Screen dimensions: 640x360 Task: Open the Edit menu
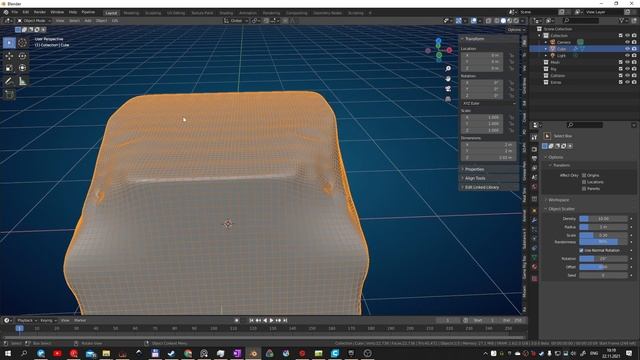[26, 12]
